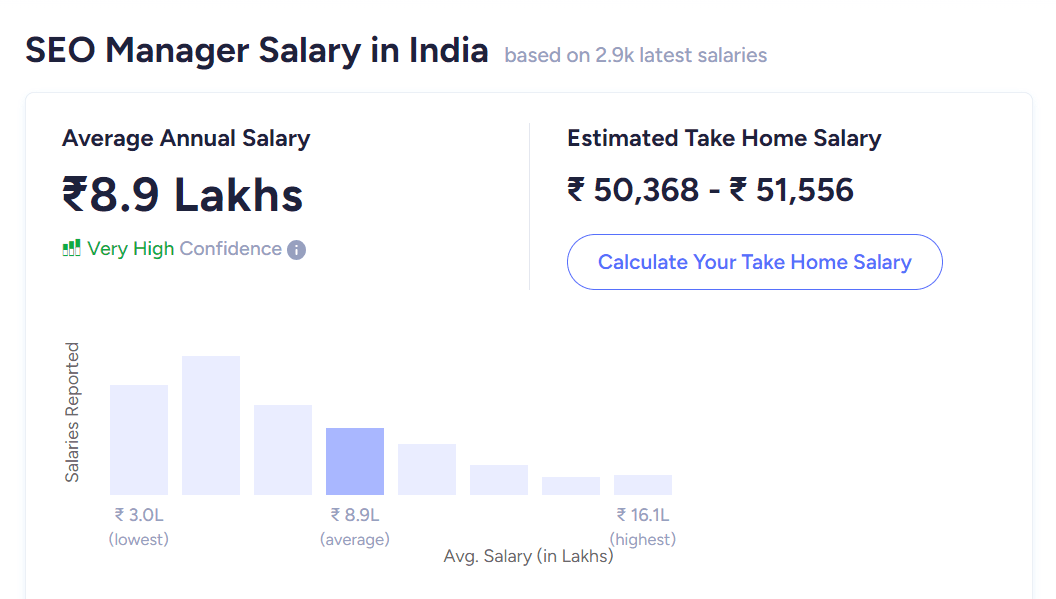
Task: Click the Average Annual Salary heading
Action: click(x=187, y=138)
